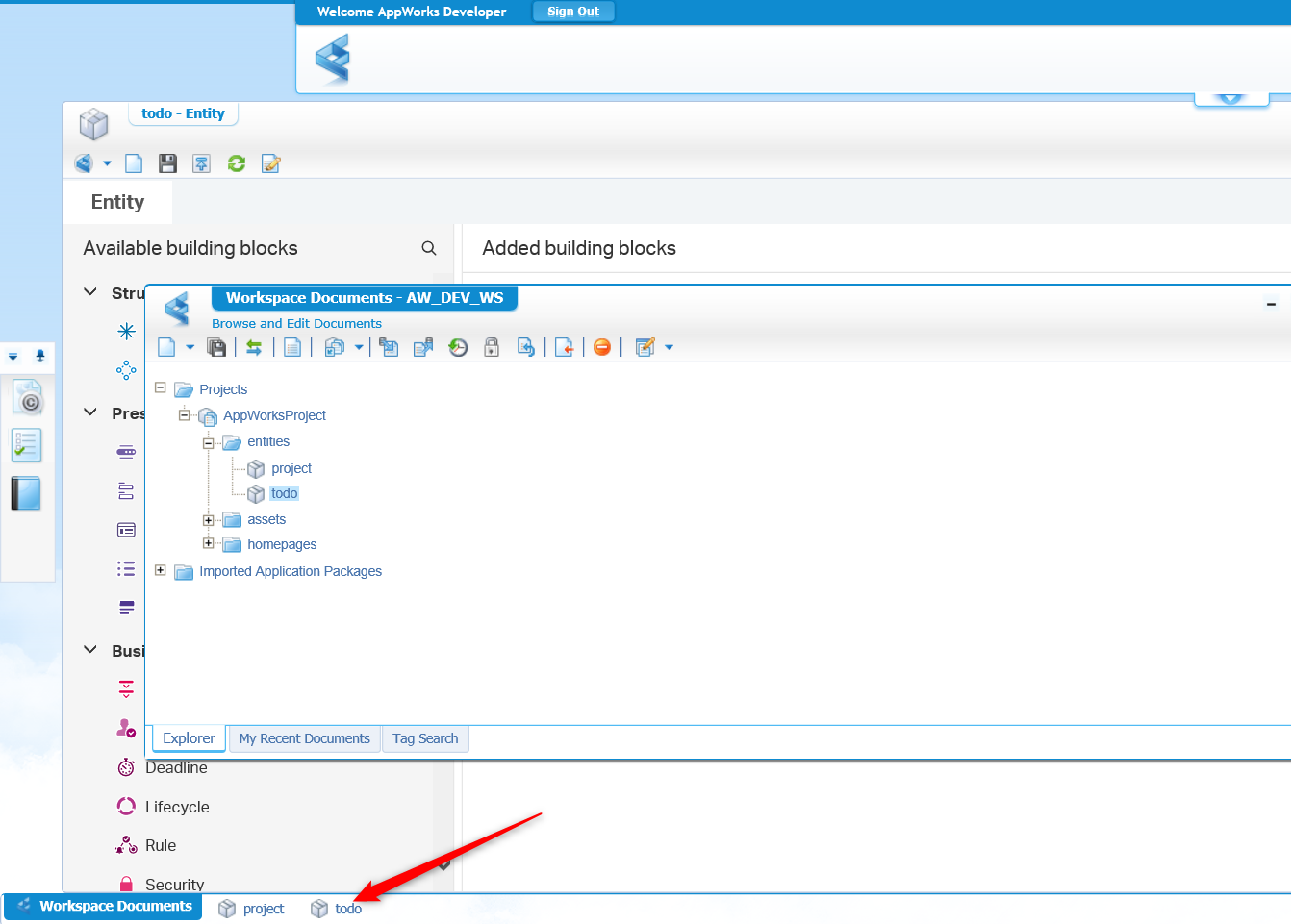Collapse the entities folder node
This screenshot has height=924, width=1291.
coord(209,443)
